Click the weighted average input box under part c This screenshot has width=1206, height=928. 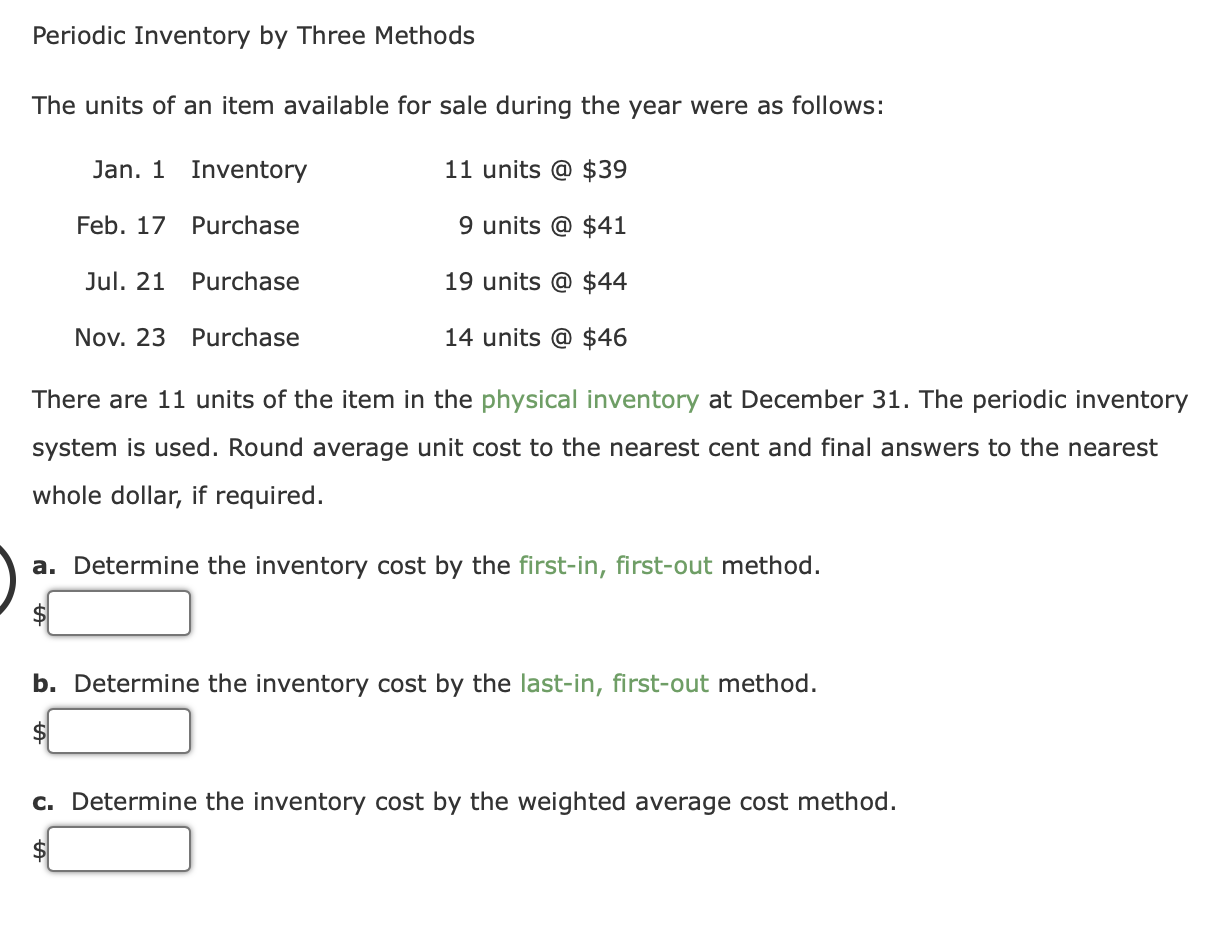119,849
